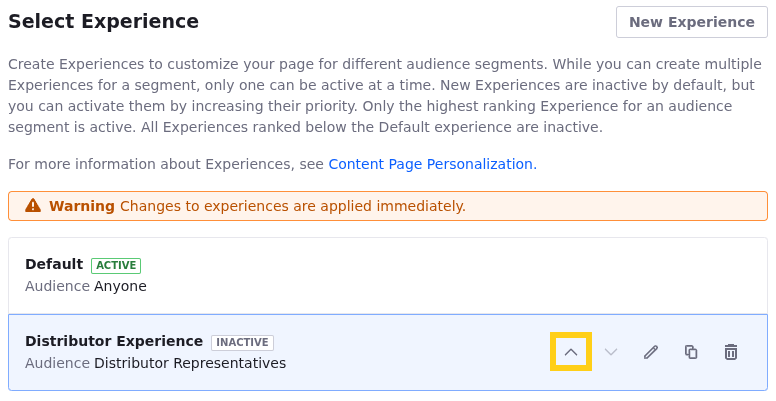Click the green ACTIVE status badge

coord(116,265)
